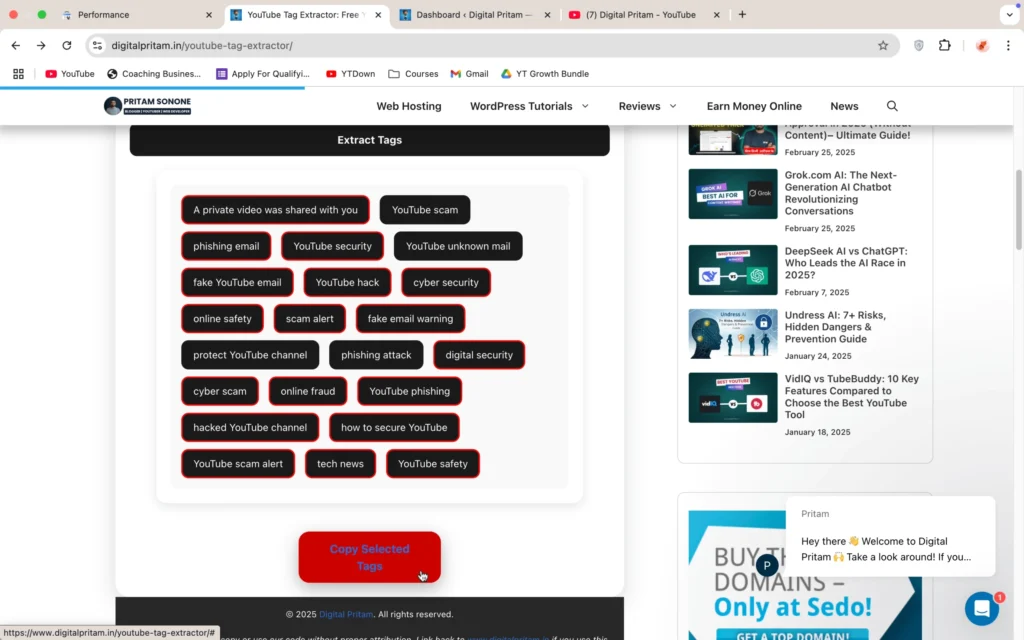Image resolution: width=1024 pixels, height=640 pixels.
Task: Expand the Reviews dropdown menu
Action: pyautogui.click(x=647, y=106)
